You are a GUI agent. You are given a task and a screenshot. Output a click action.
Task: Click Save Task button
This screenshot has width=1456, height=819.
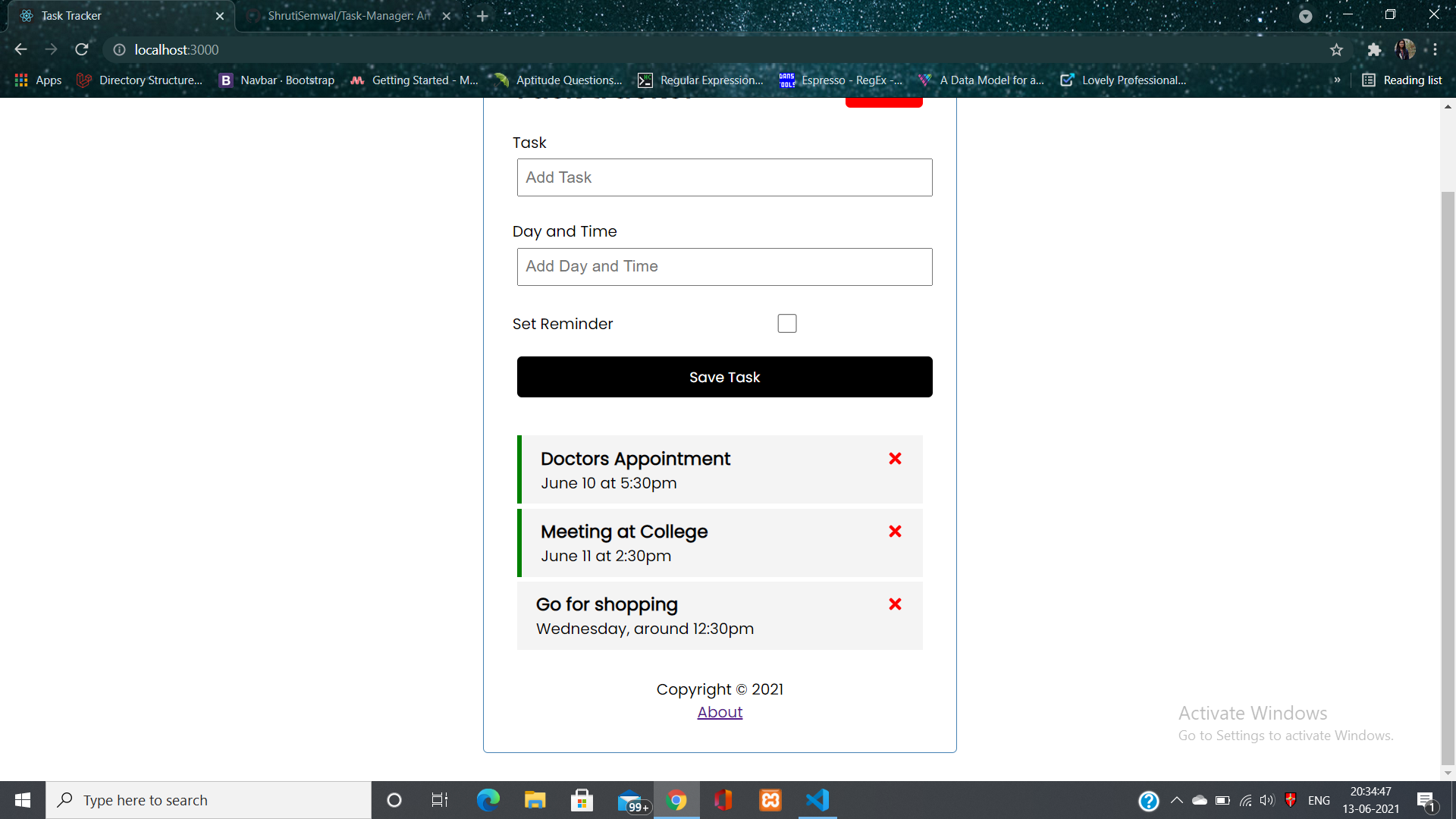coord(725,377)
